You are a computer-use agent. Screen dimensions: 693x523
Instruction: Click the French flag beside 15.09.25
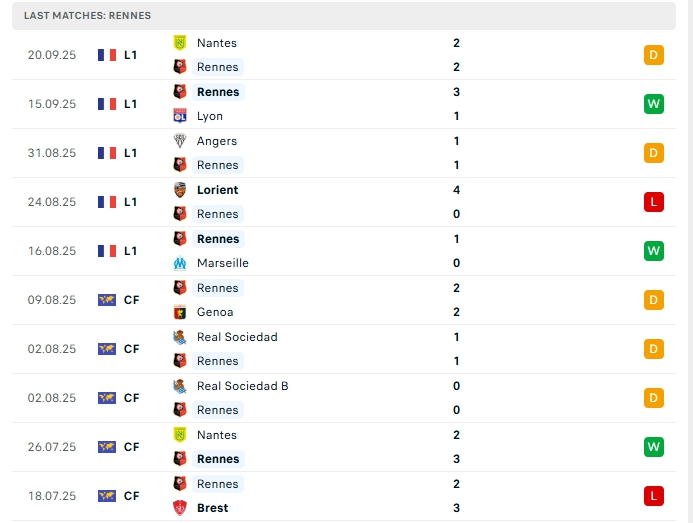[107, 104]
